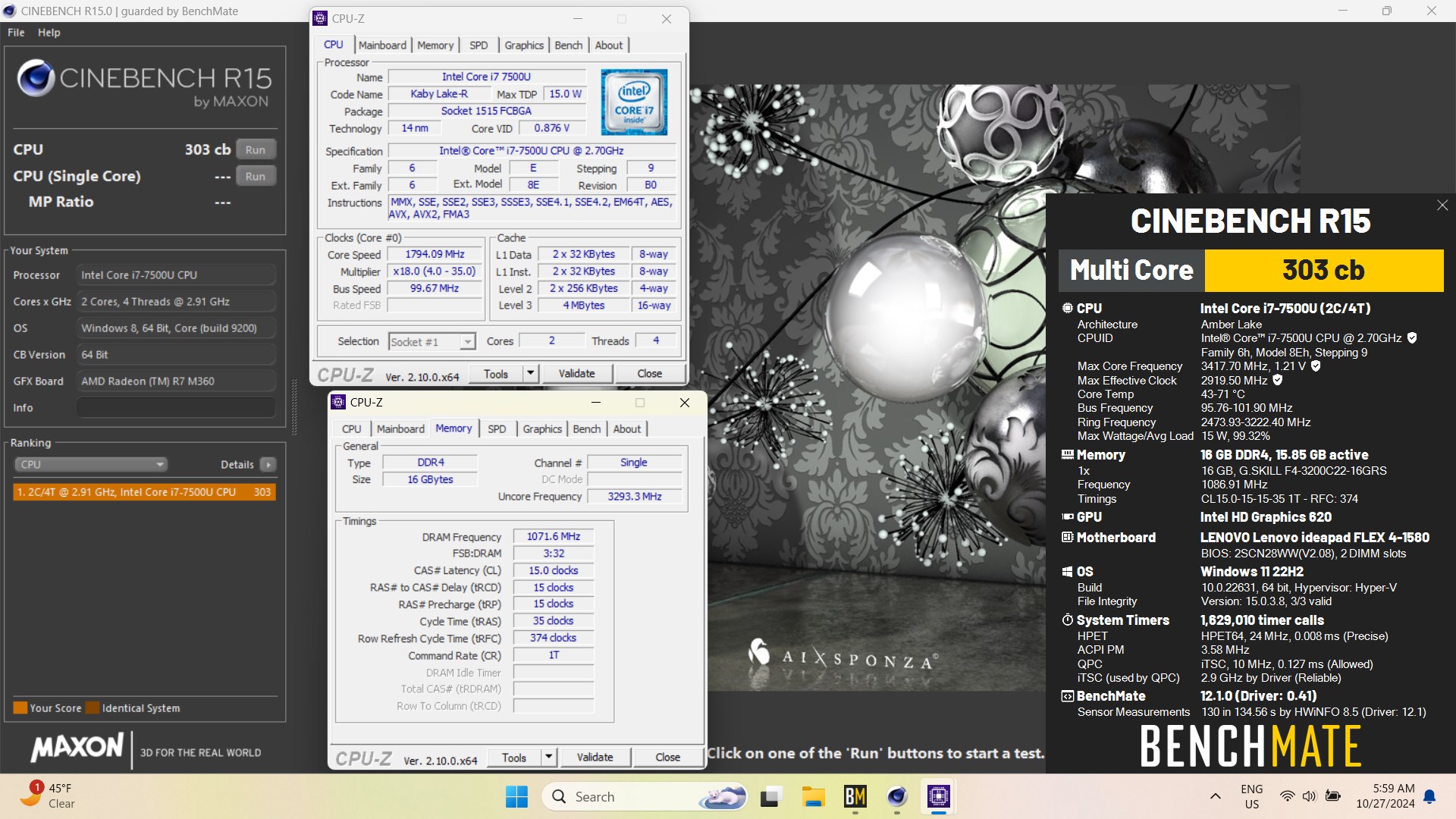This screenshot has width=1456, height=819.
Task: Expand the Tools arrow in the top CPU-Z window
Action: [531, 374]
